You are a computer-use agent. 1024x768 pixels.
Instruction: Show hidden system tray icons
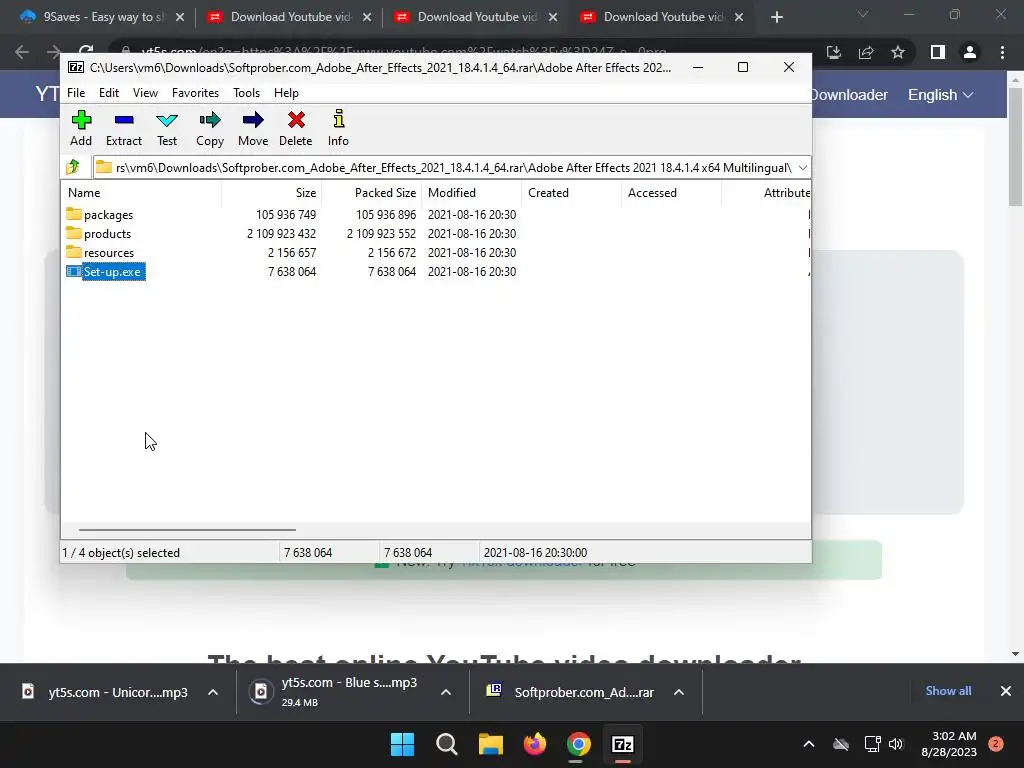coord(808,744)
